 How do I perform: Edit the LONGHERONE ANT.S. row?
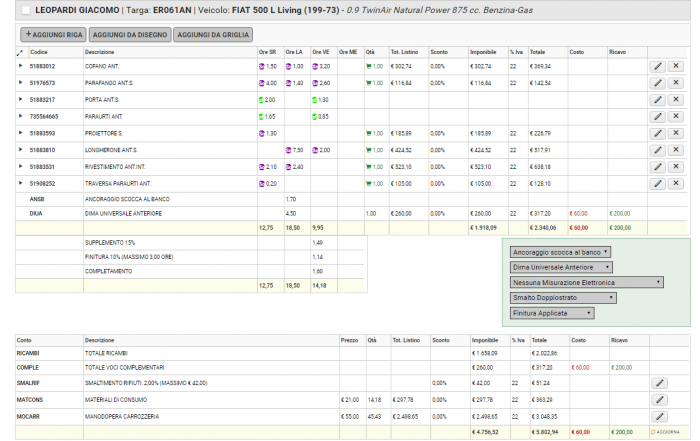point(658,150)
